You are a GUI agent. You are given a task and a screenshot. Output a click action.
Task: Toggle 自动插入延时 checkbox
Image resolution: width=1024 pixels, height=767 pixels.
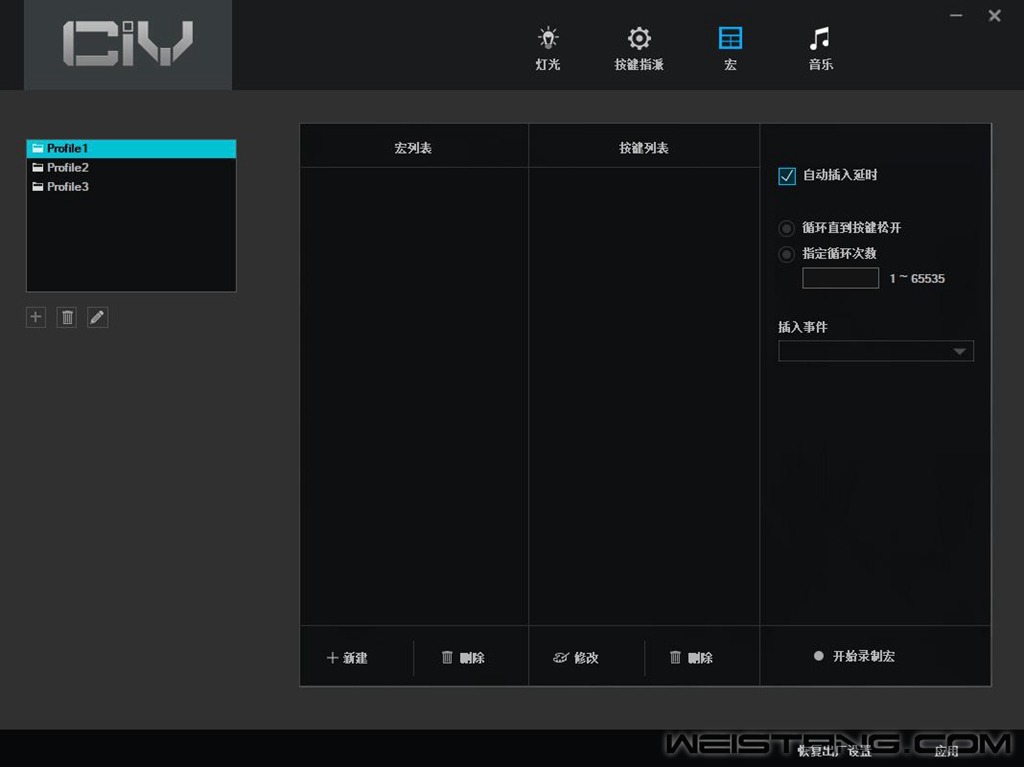(787, 176)
